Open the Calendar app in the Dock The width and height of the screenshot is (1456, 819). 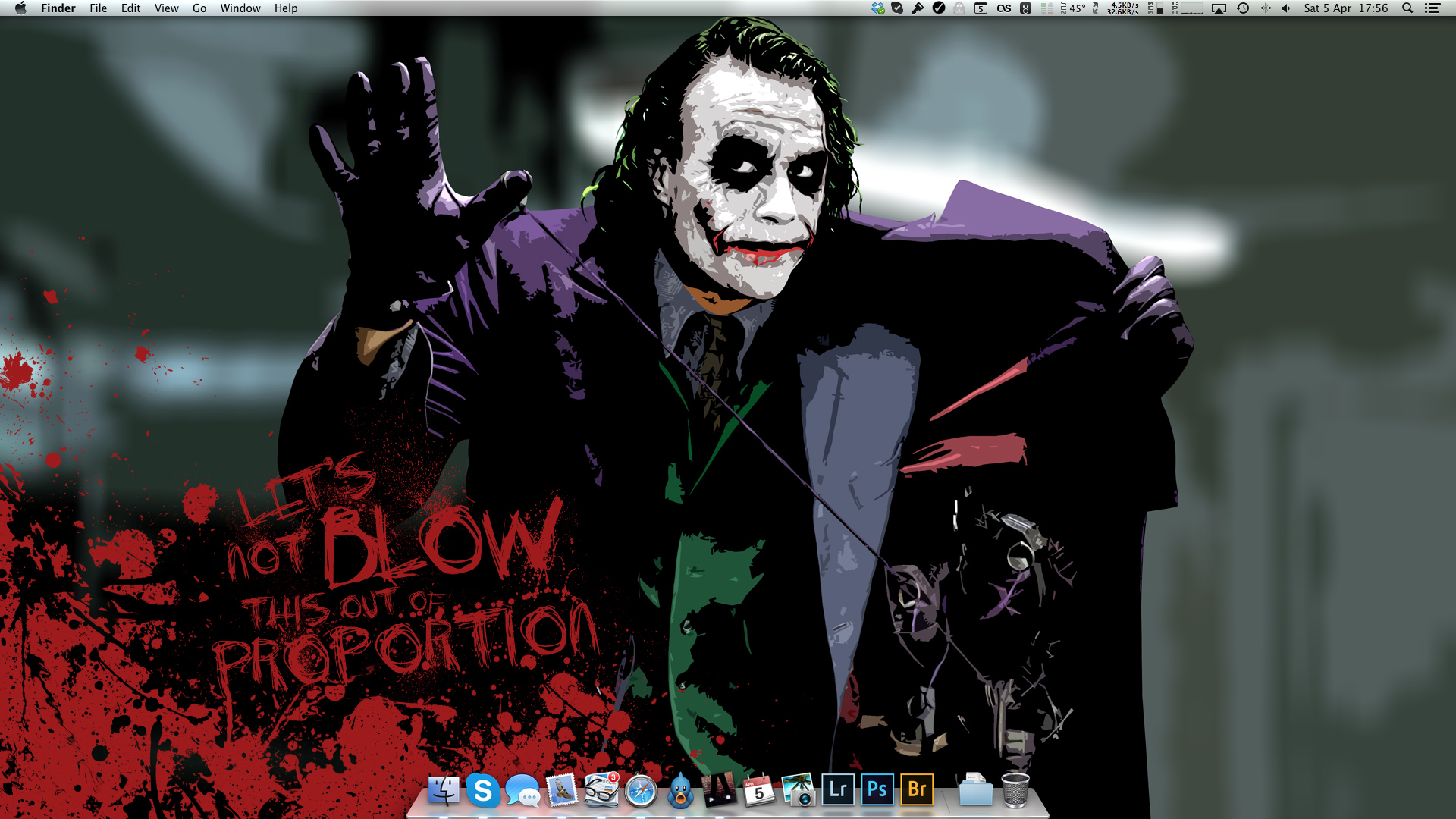[x=759, y=791]
